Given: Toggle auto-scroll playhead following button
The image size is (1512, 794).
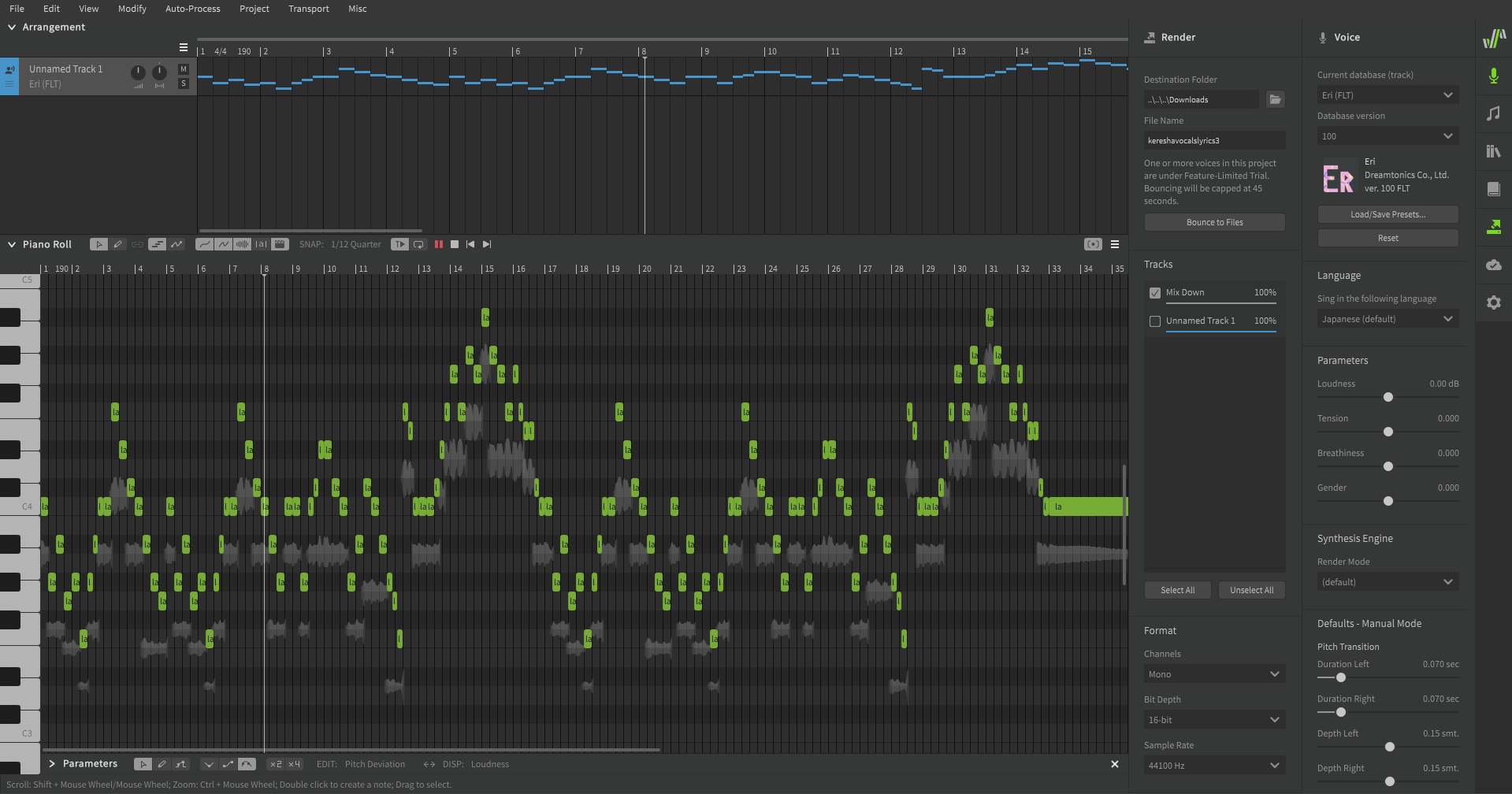Looking at the screenshot, I should coord(399,244).
